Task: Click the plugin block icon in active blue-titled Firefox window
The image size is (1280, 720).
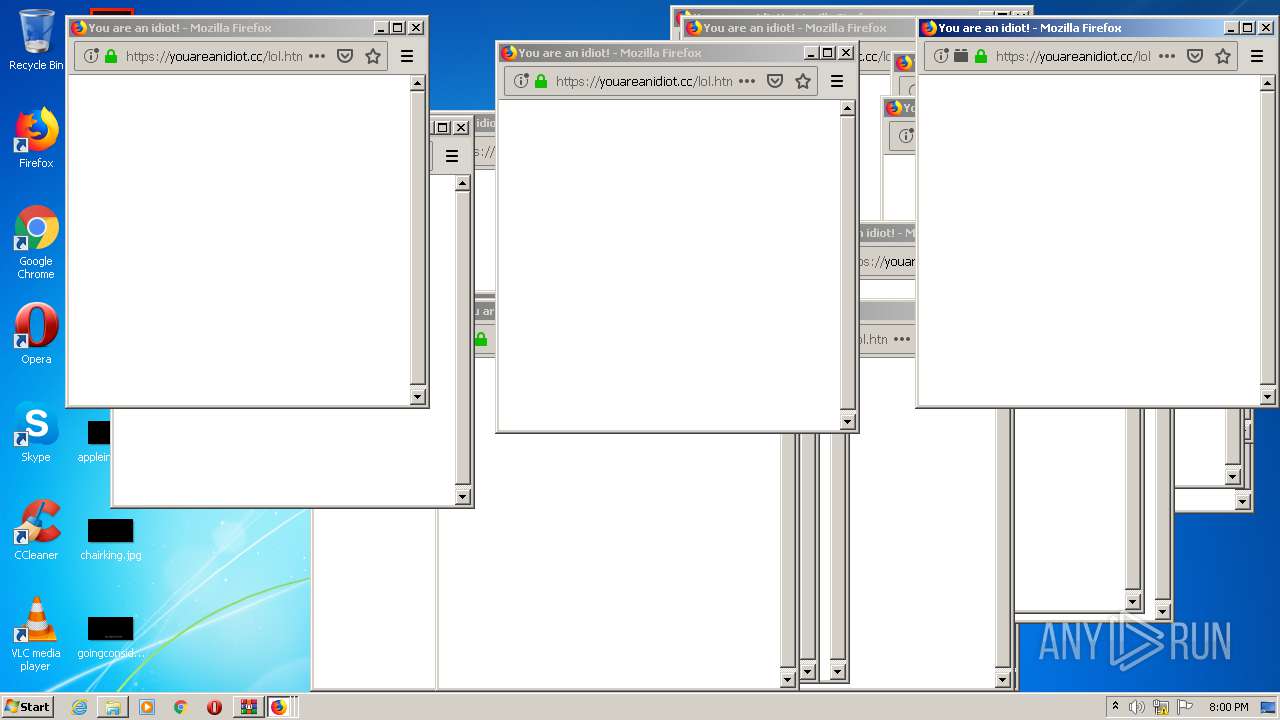Action: click(x=961, y=56)
